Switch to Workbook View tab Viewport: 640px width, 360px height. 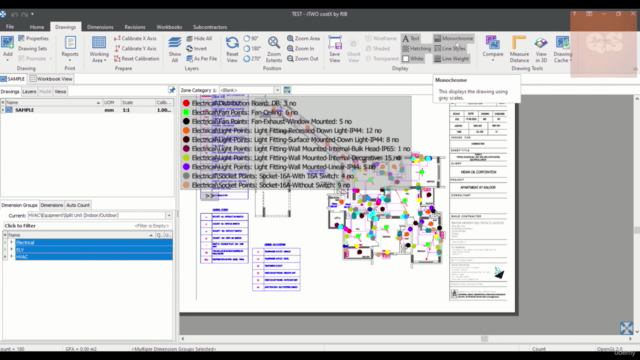pos(51,79)
